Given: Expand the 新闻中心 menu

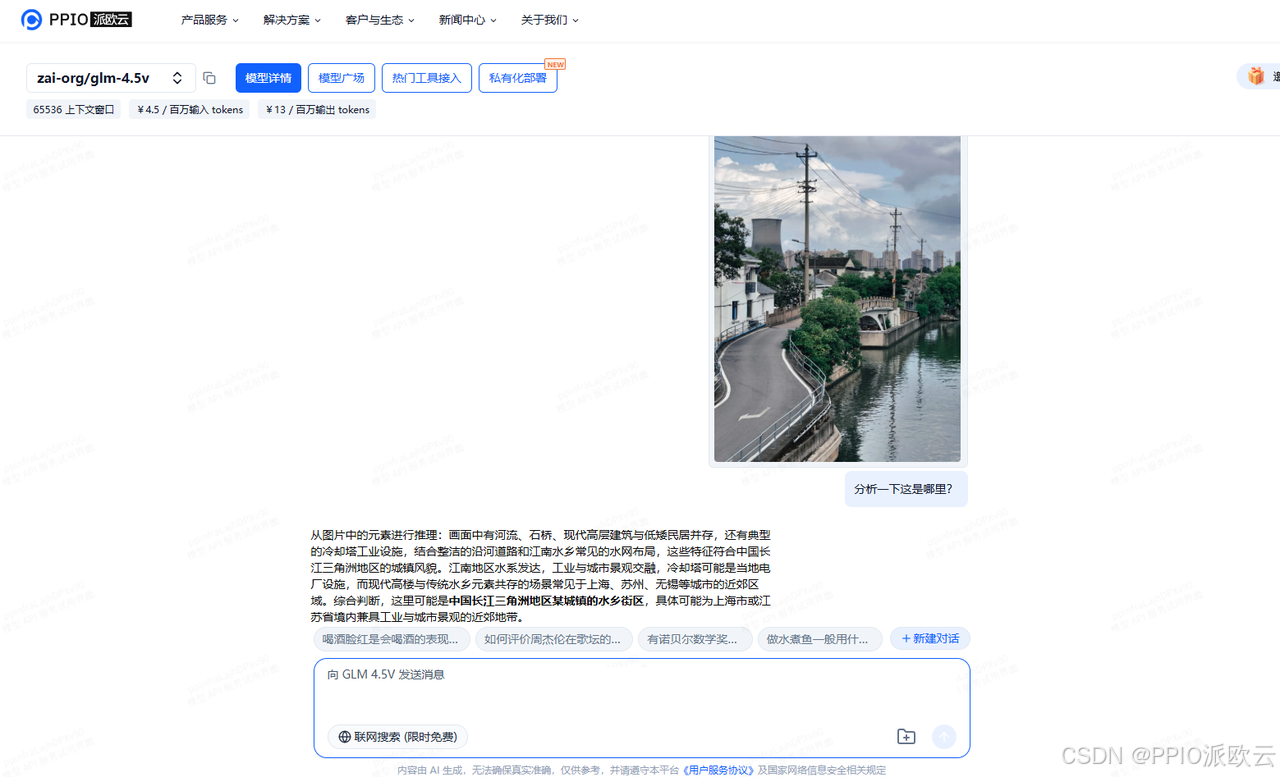Looking at the screenshot, I should 467,20.
